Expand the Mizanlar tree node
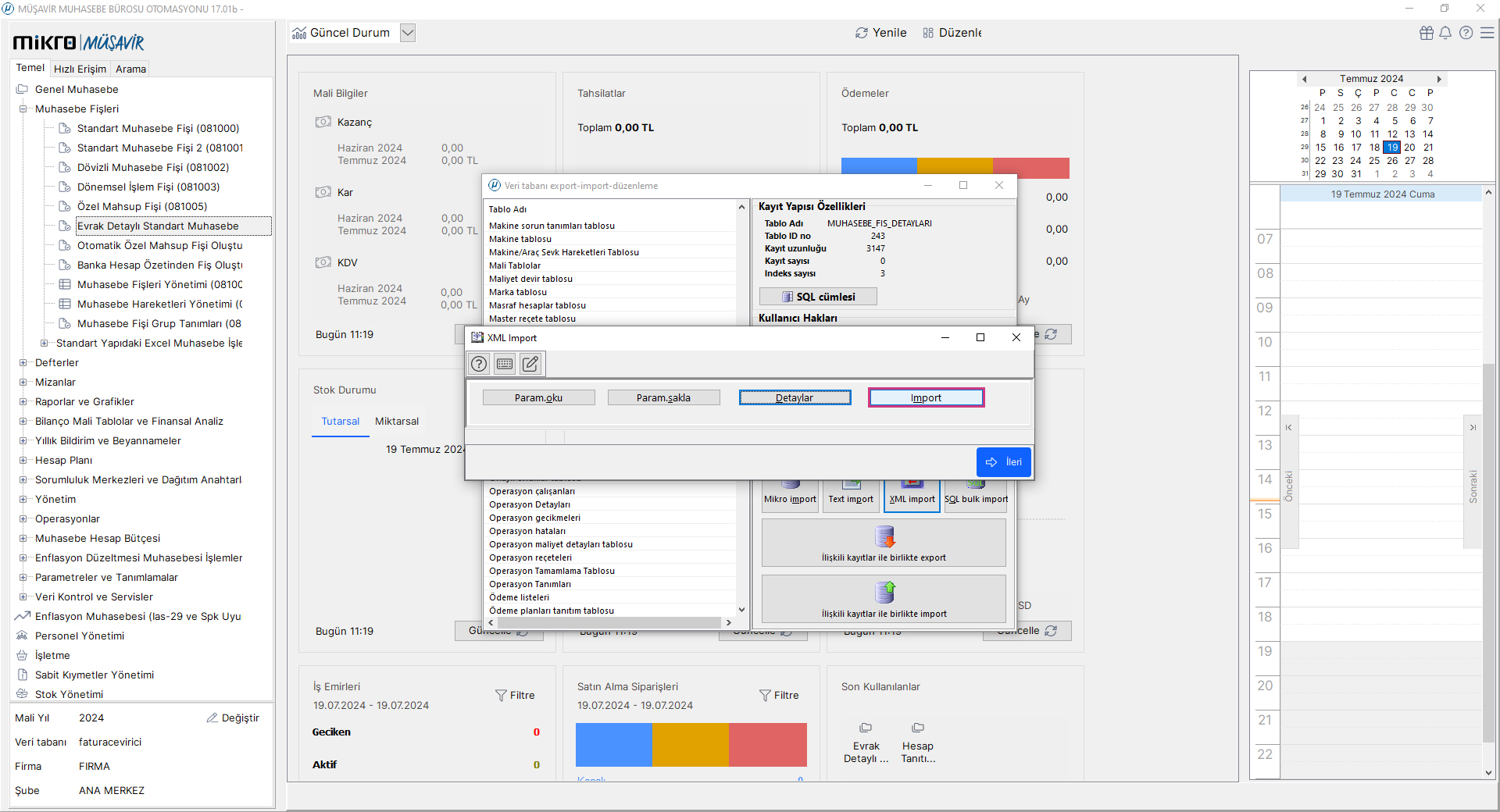This screenshot has height=812, width=1500. click(x=23, y=383)
